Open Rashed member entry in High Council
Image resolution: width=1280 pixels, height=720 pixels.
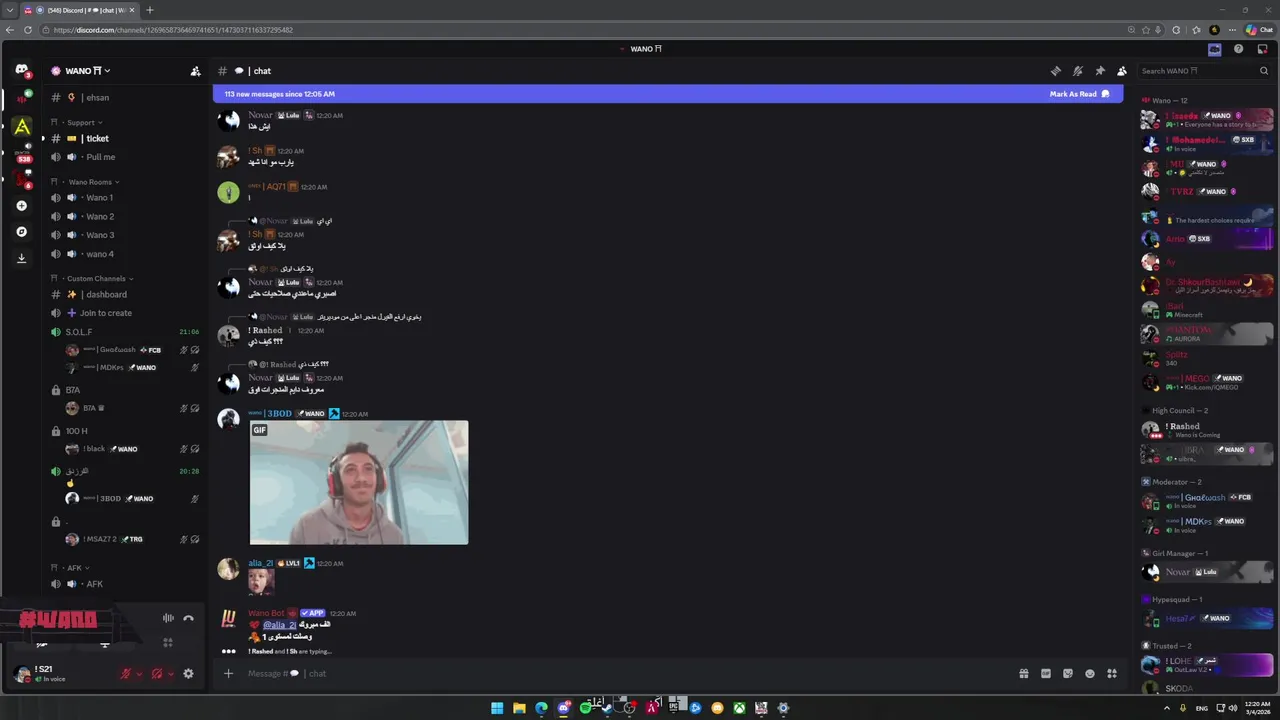point(1207,430)
